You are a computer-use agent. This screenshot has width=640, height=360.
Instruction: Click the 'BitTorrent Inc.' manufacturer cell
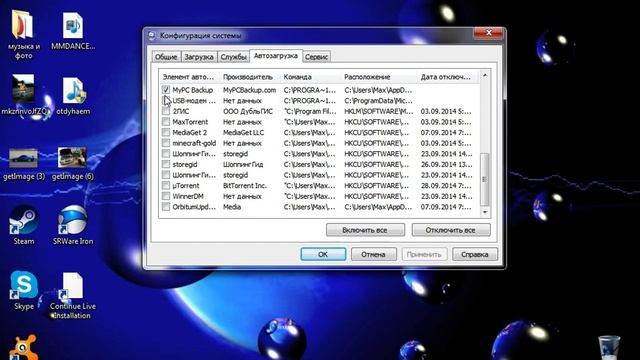click(245, 185)
